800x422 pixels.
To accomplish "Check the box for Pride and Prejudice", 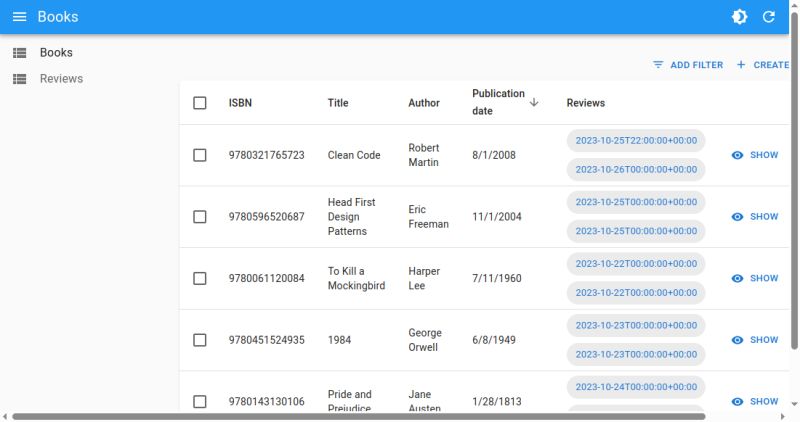I will point(200,402).
